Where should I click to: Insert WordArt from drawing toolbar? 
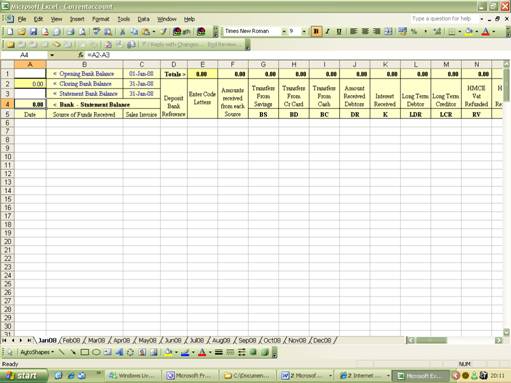[119, 352]
